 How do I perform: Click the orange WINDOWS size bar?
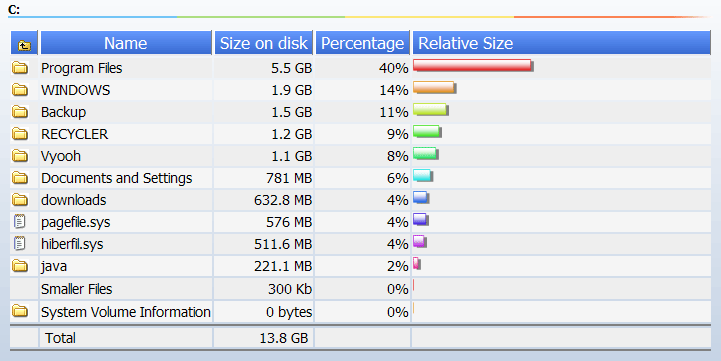[435, 88]
